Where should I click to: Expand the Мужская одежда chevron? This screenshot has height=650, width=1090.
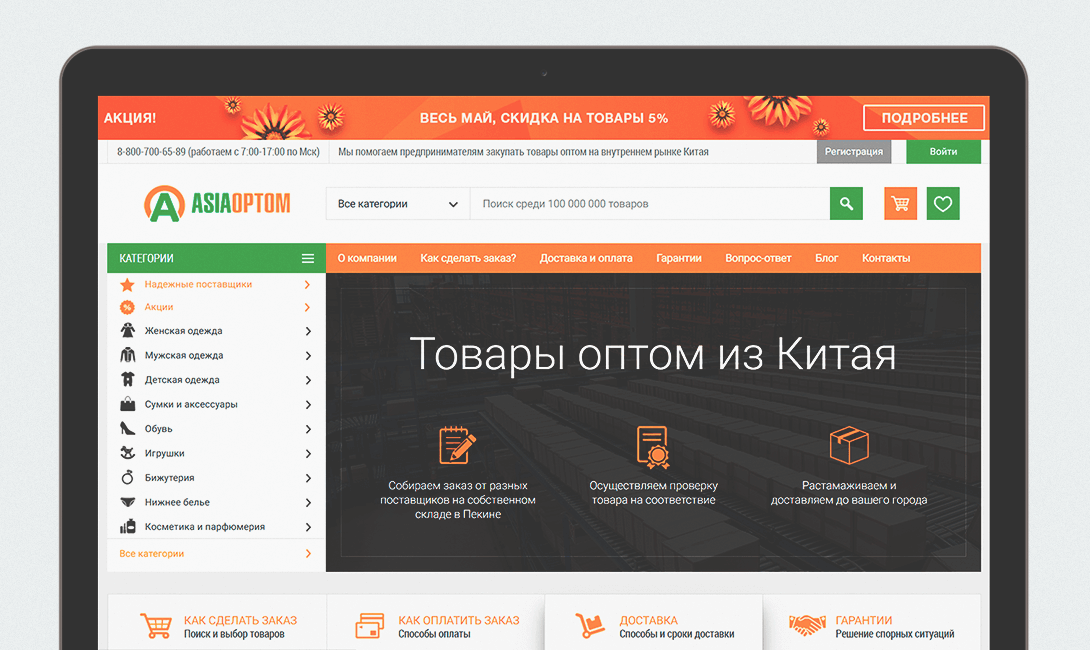(x=307, y=355)
